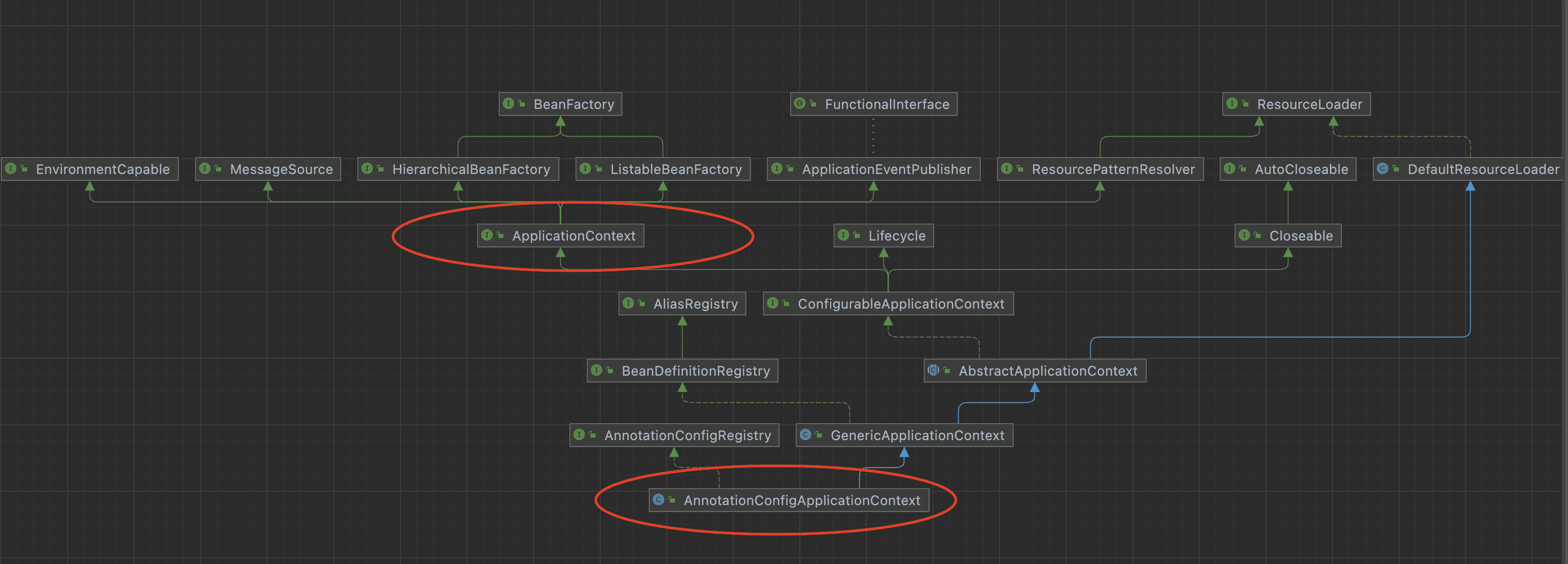
Task: Click the interface icon on AliasRegistry
Action: pyautogui.click(x=629, y=303)
